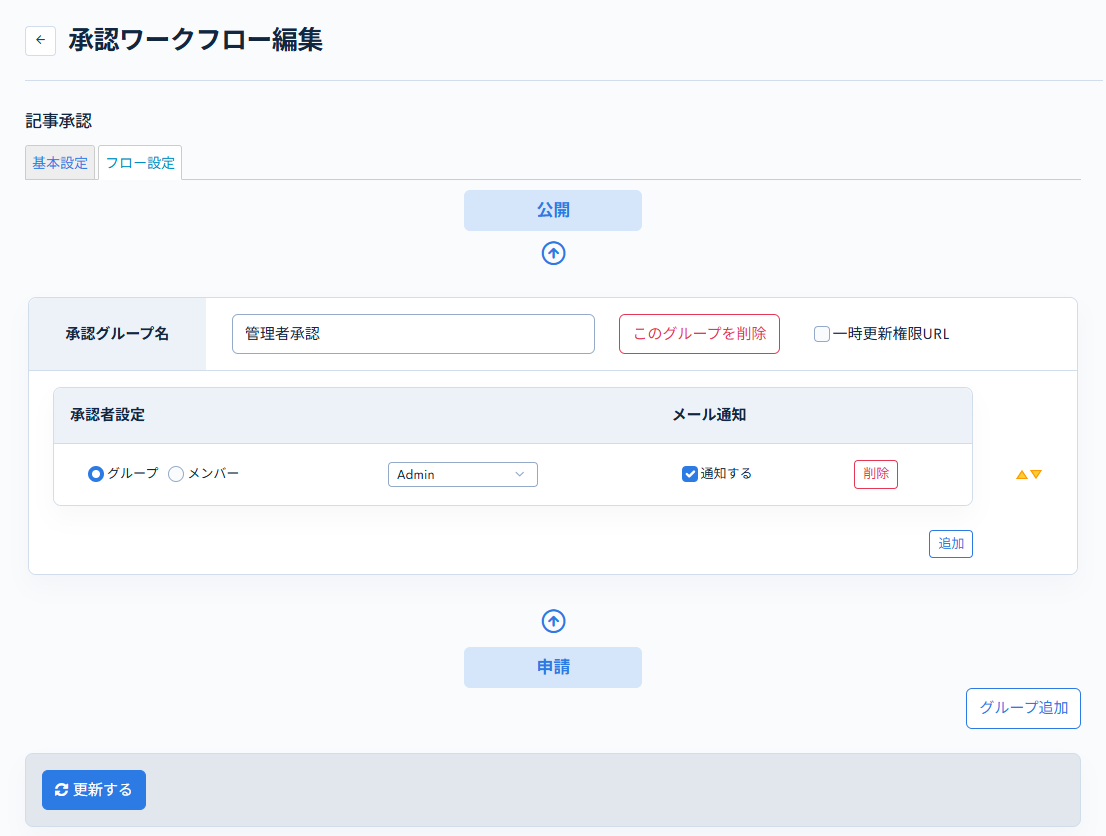
Task: Move the approver row down with the ▼ arrow
Action: [x=1035, y=474]
